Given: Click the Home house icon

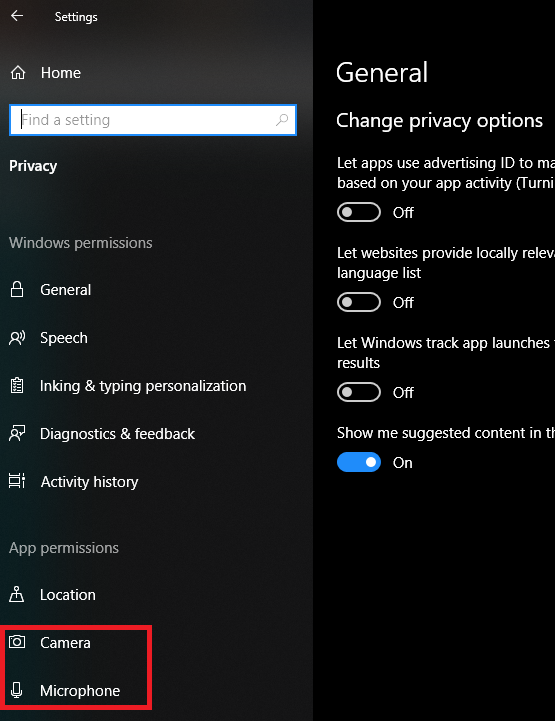Looking at the screenshot, I should coord(18,73).
